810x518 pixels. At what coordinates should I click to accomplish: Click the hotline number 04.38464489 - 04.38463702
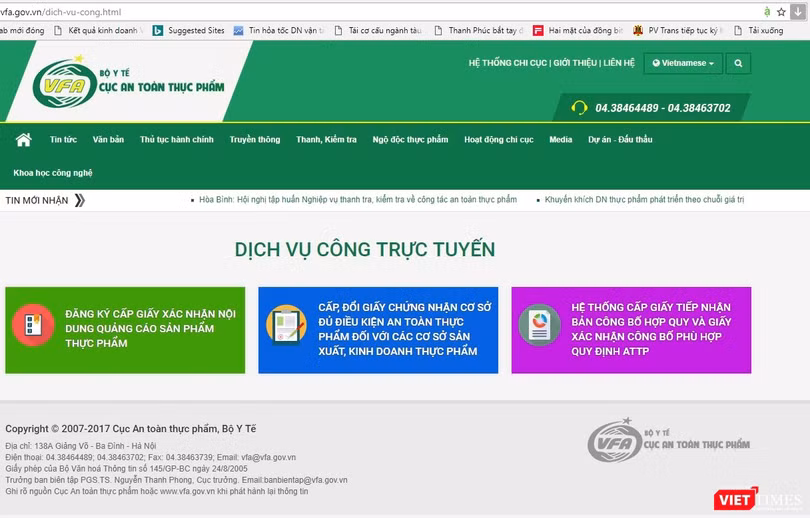(x=663, y=108)
